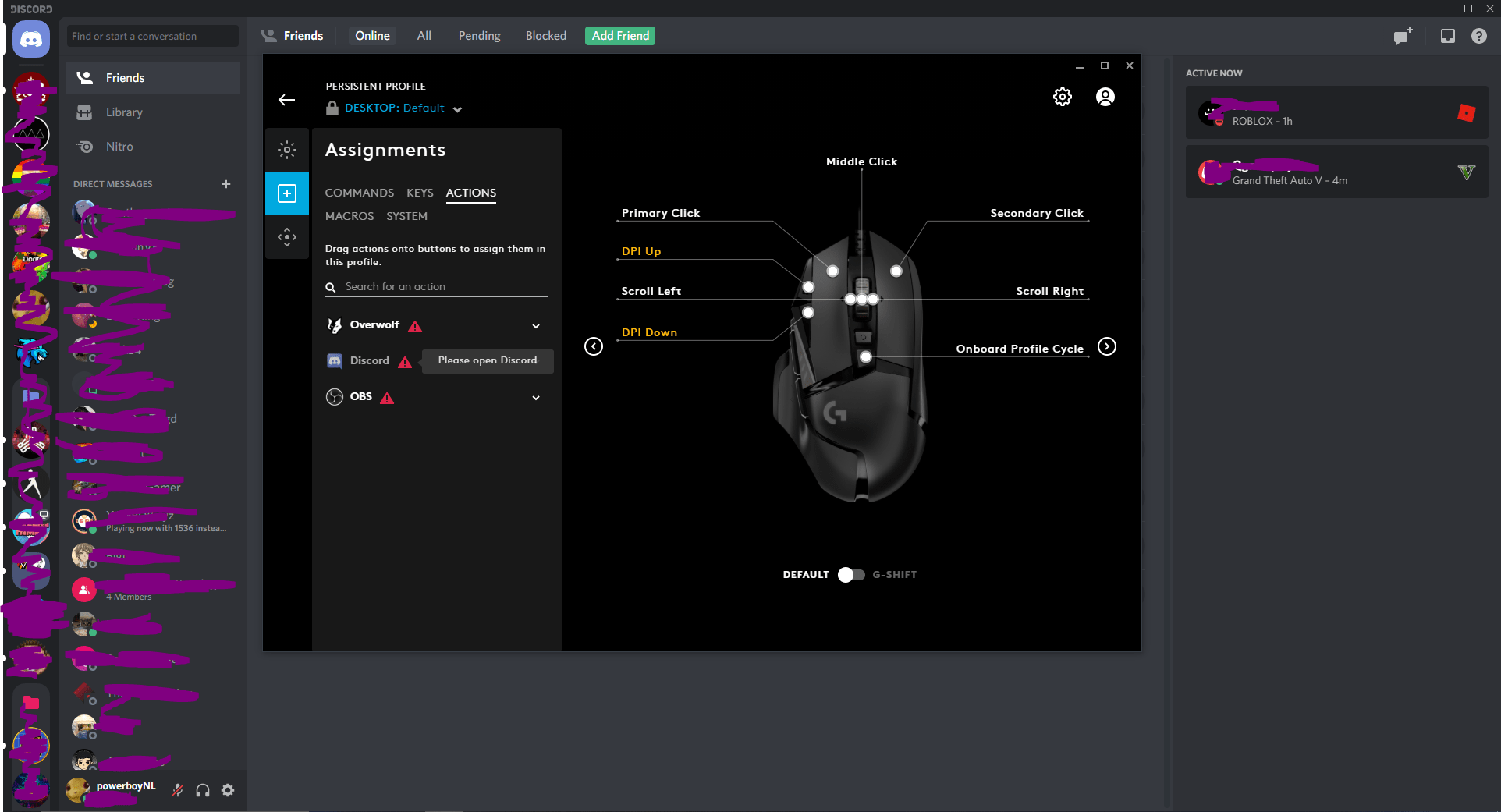
Task: Switch to the KEYS tab
Action: point(420,193)
